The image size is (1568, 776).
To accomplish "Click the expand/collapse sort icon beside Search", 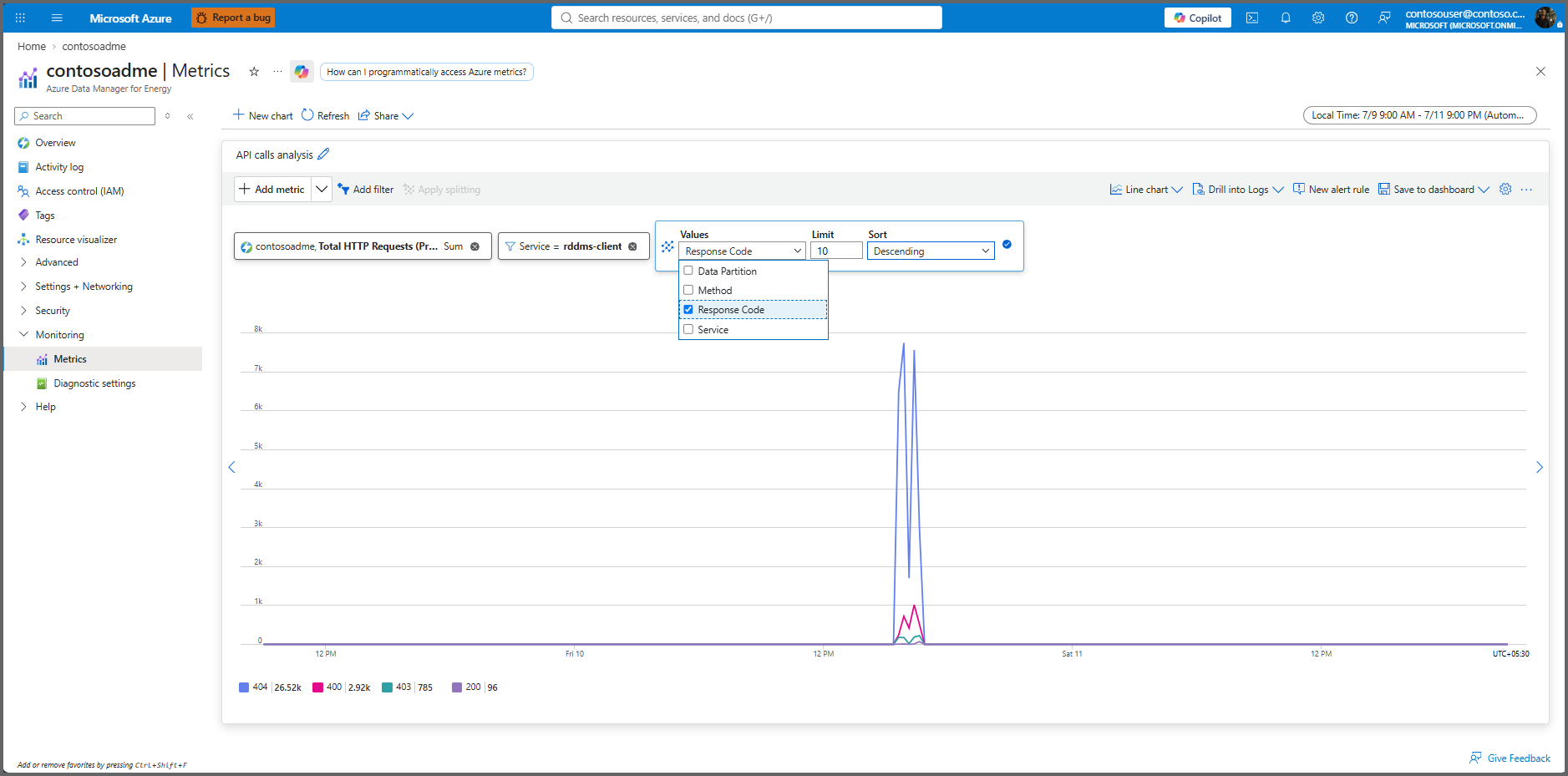I will (168, 116).
